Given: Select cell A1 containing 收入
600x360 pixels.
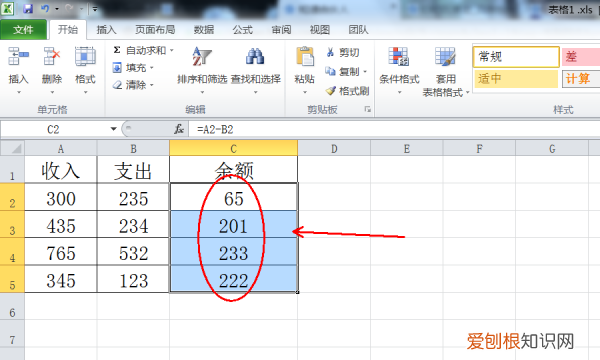Looking at the screenshot, I should (x=61, y=169).
